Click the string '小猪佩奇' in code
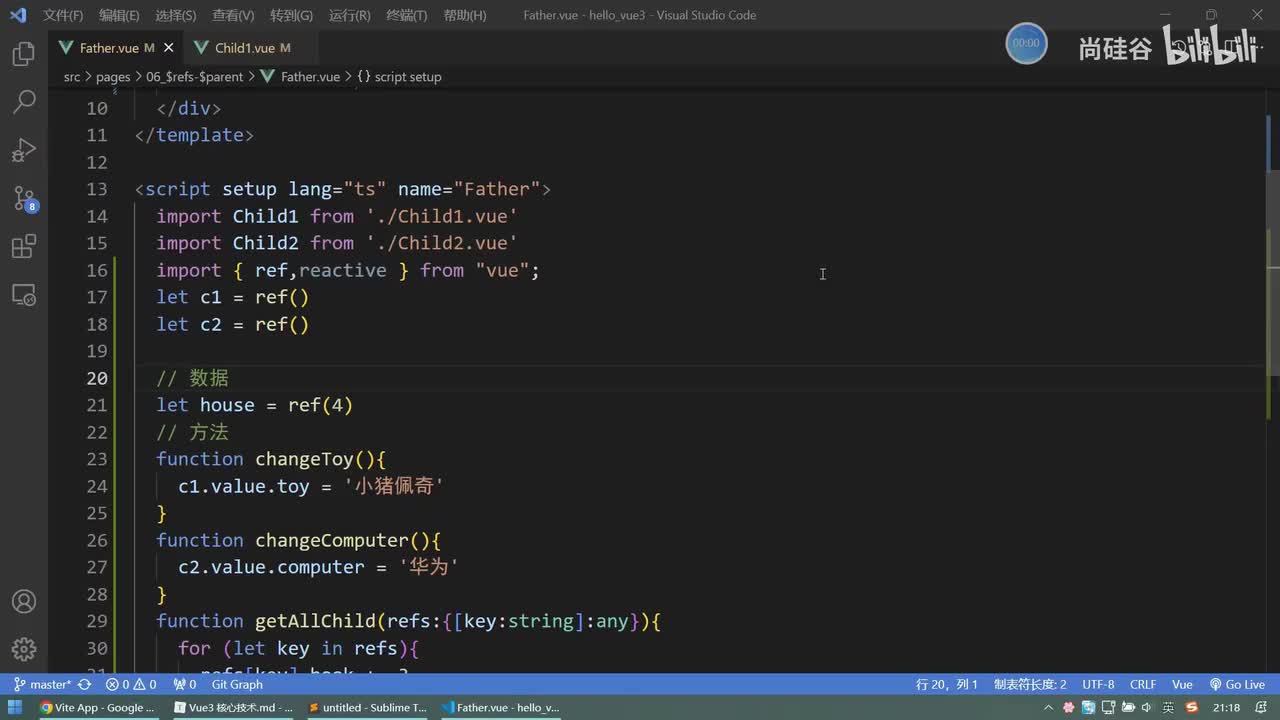Screen dimensions: 1280x720 pos(394,486)
